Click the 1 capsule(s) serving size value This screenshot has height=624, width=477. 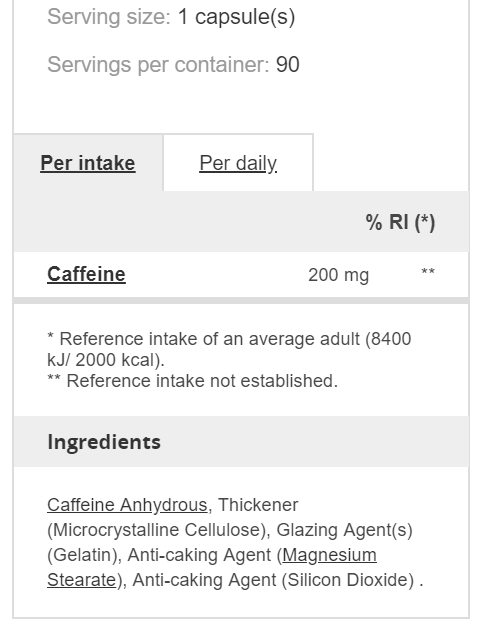[236, 17]
